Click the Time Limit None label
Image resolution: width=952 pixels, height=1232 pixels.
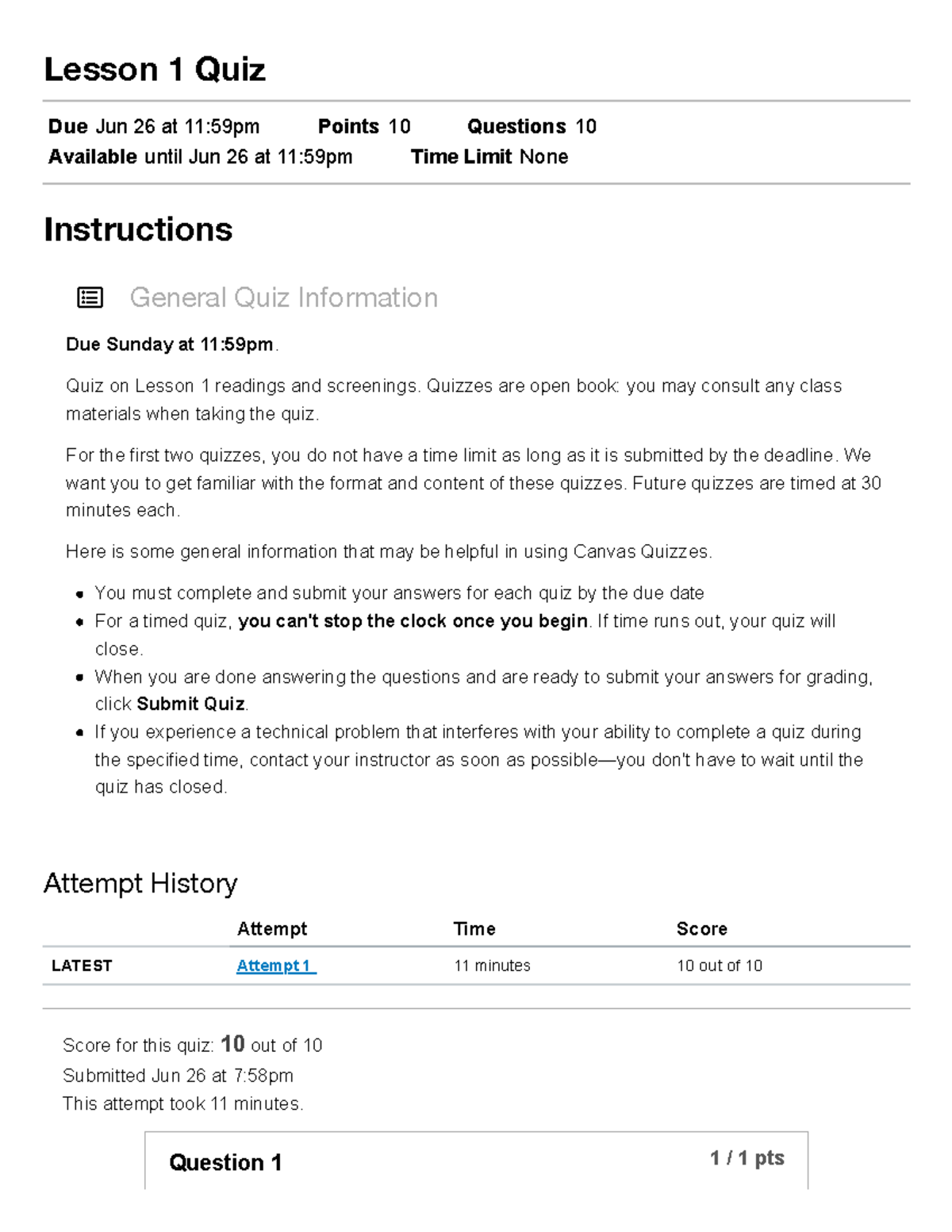tap(489, 156)
